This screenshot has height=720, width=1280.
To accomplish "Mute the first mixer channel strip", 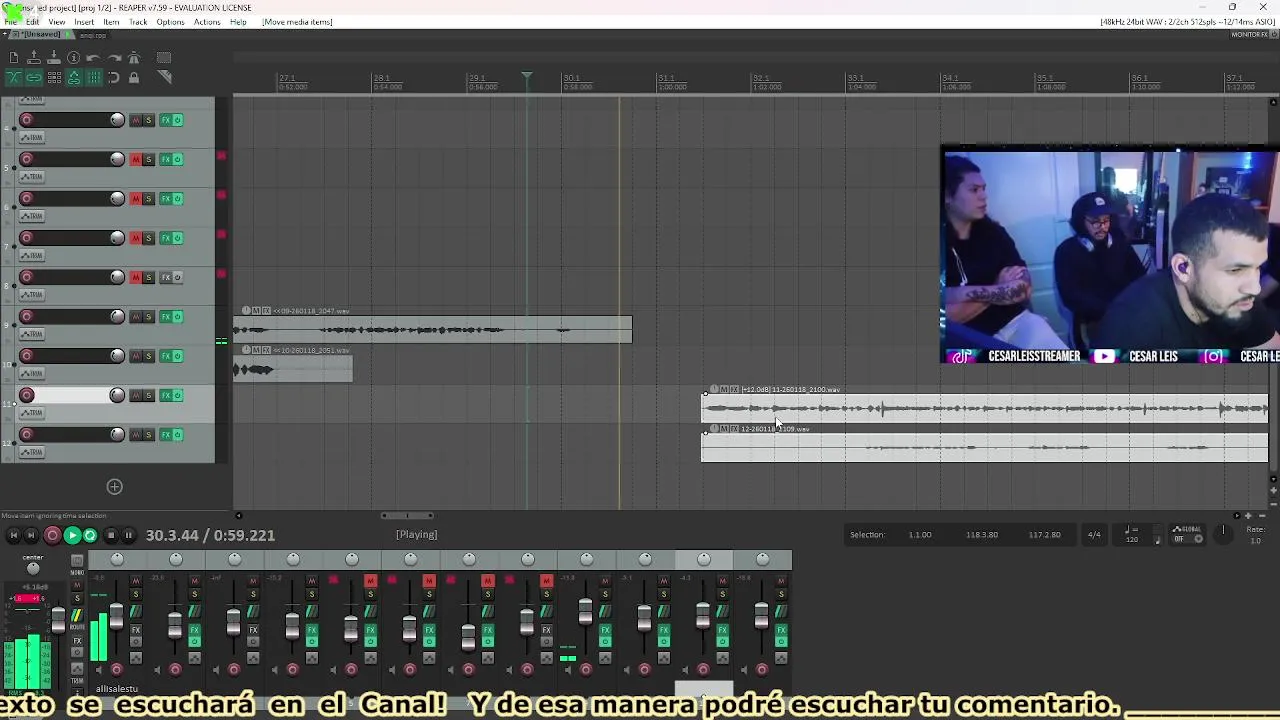I will 136,581.
